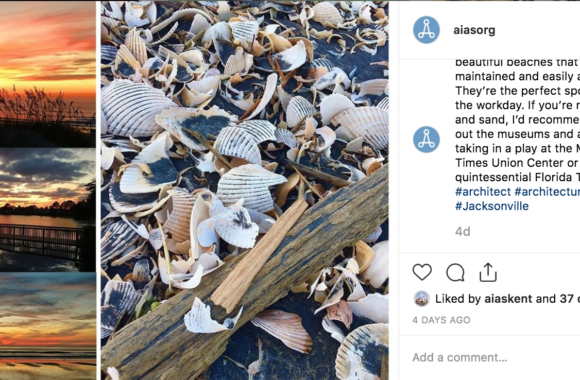Open the aiaskent liker avatar
Image resolution: width=580 pixels, height=380 pixels.
click(422, 299)
